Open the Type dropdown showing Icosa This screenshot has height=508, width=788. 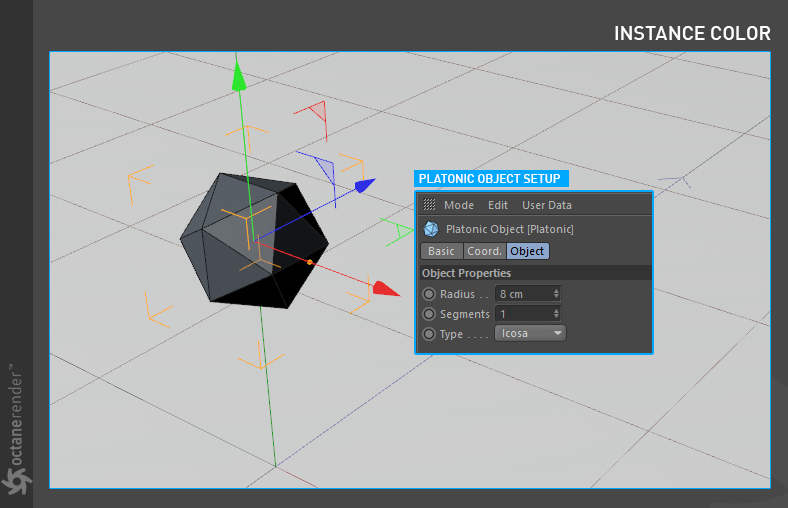click(530, 333)
